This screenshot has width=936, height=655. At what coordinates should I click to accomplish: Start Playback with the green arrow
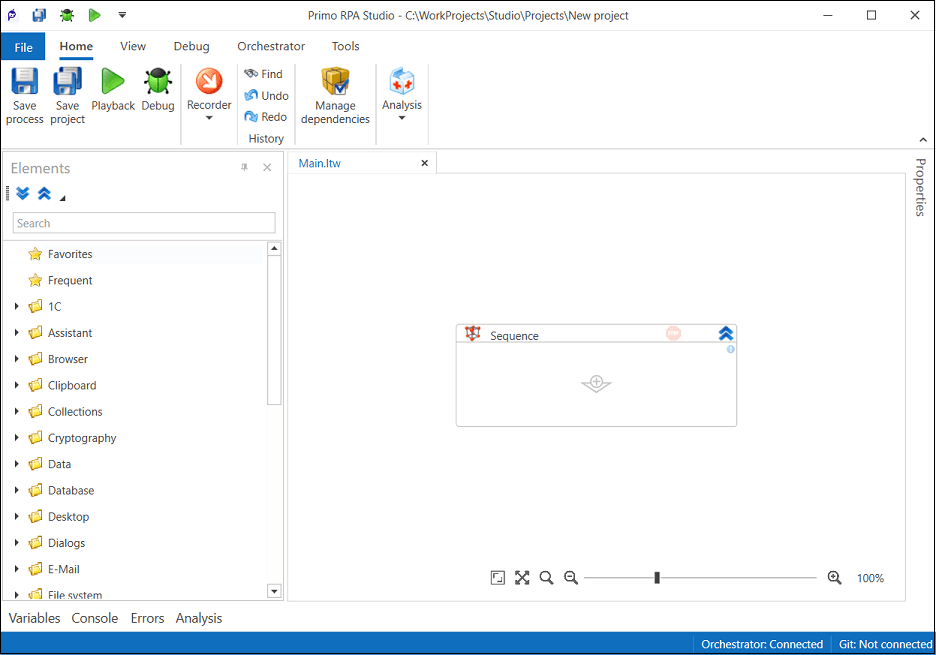tap(113, 82)
